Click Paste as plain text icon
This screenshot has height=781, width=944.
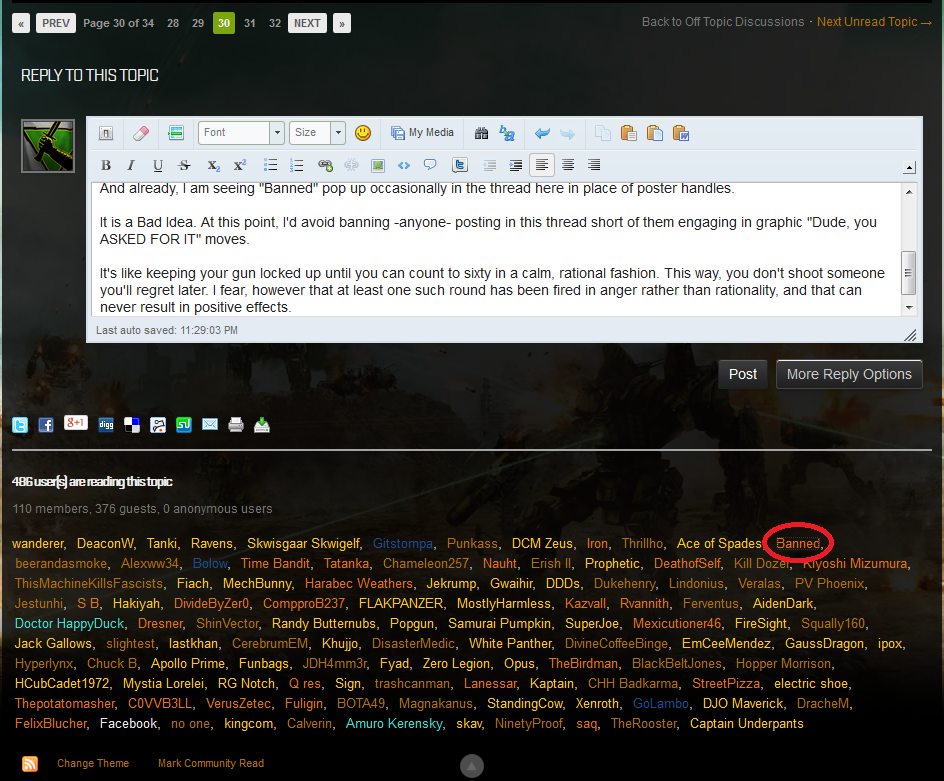(x=654, y=133)
